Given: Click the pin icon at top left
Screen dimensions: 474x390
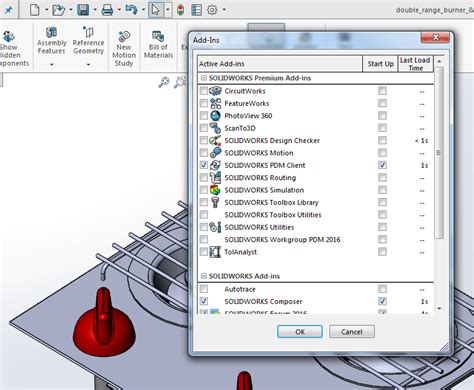Looking at the screenshot, I should [8, 10].
